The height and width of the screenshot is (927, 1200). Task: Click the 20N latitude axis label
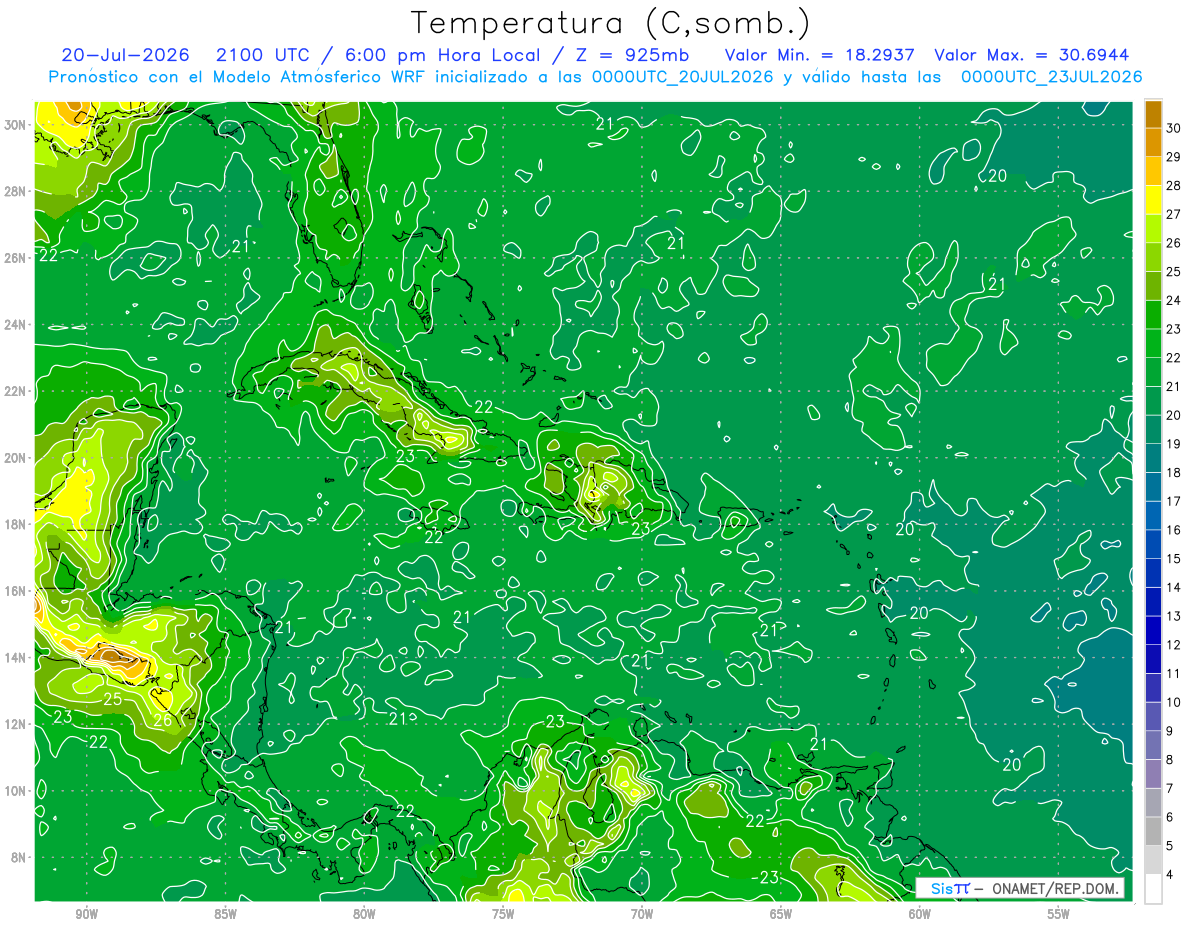coord(15,458)
